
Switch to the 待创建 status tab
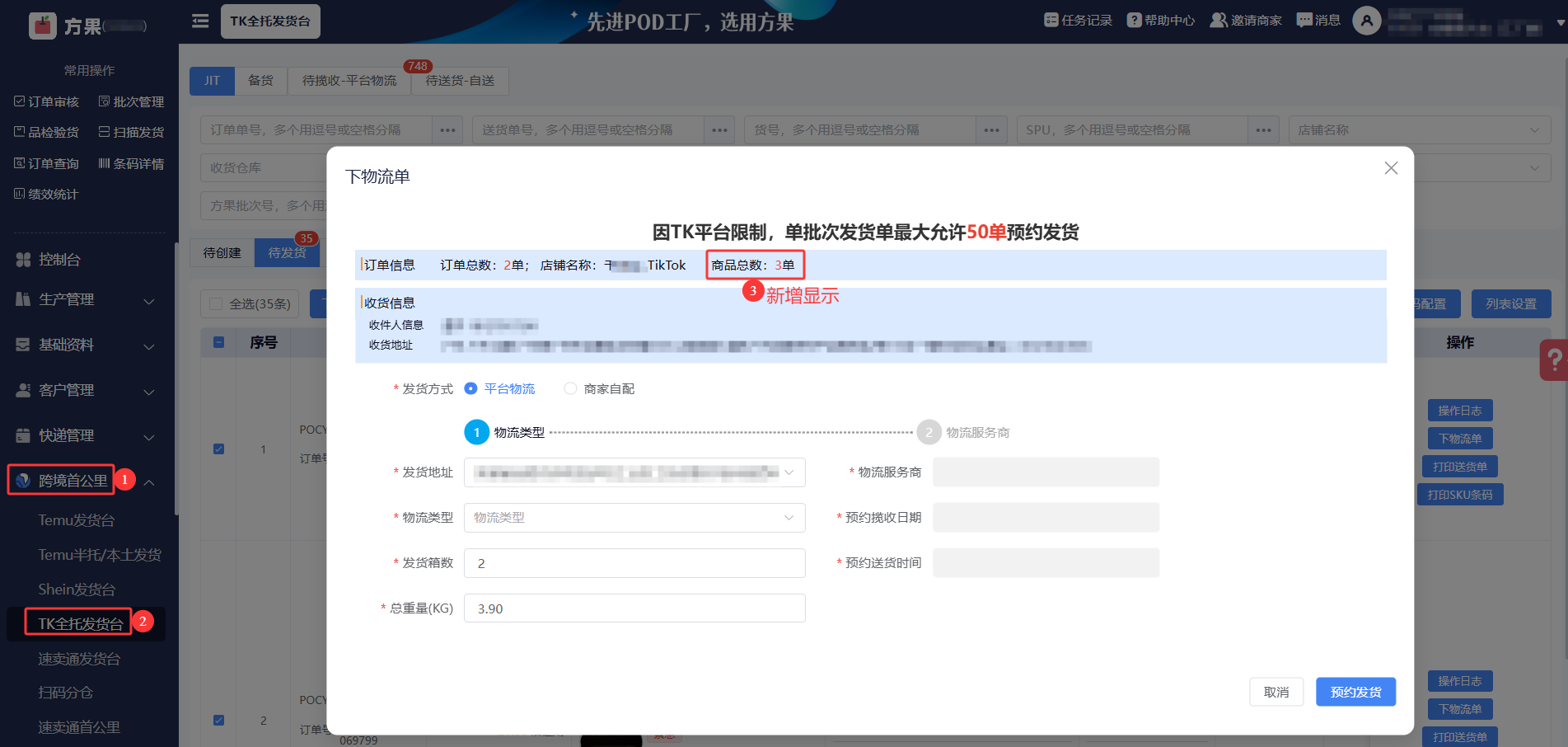222,253
